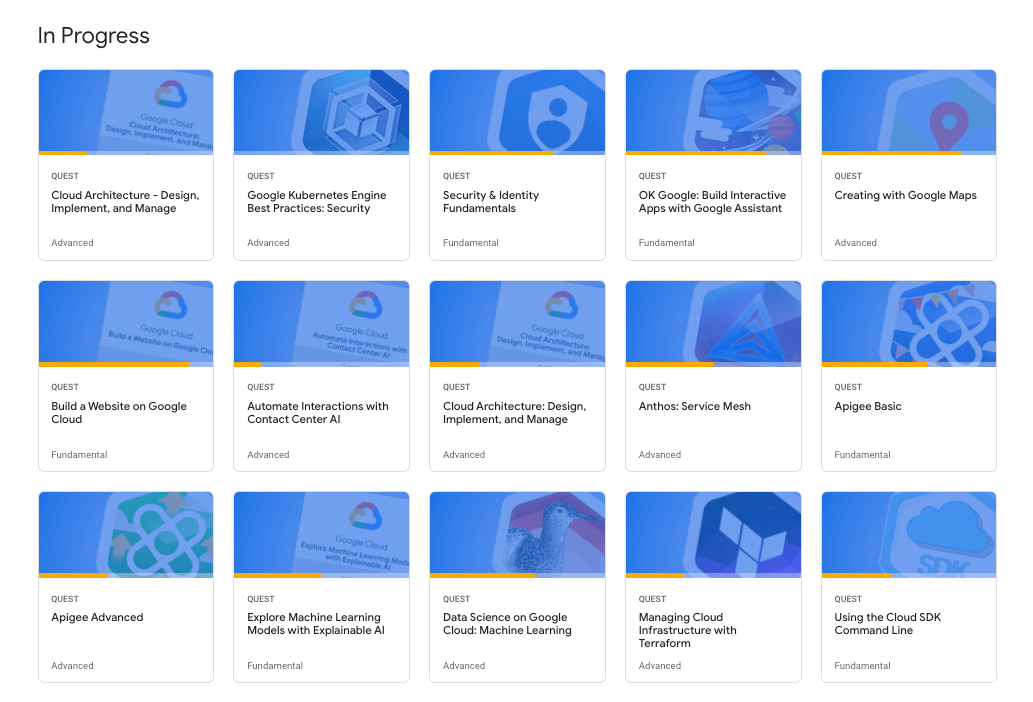Viewport: 1033px width, 702px height.
Task: Click Fundamental level label on Apigee Basic card
Action: pyautogui.click(x=862, y=455)
